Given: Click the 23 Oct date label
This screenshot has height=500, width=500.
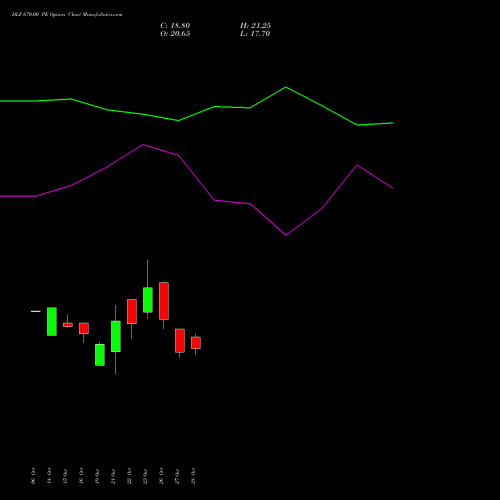Looking at the screenshot, I should (145, 476).
